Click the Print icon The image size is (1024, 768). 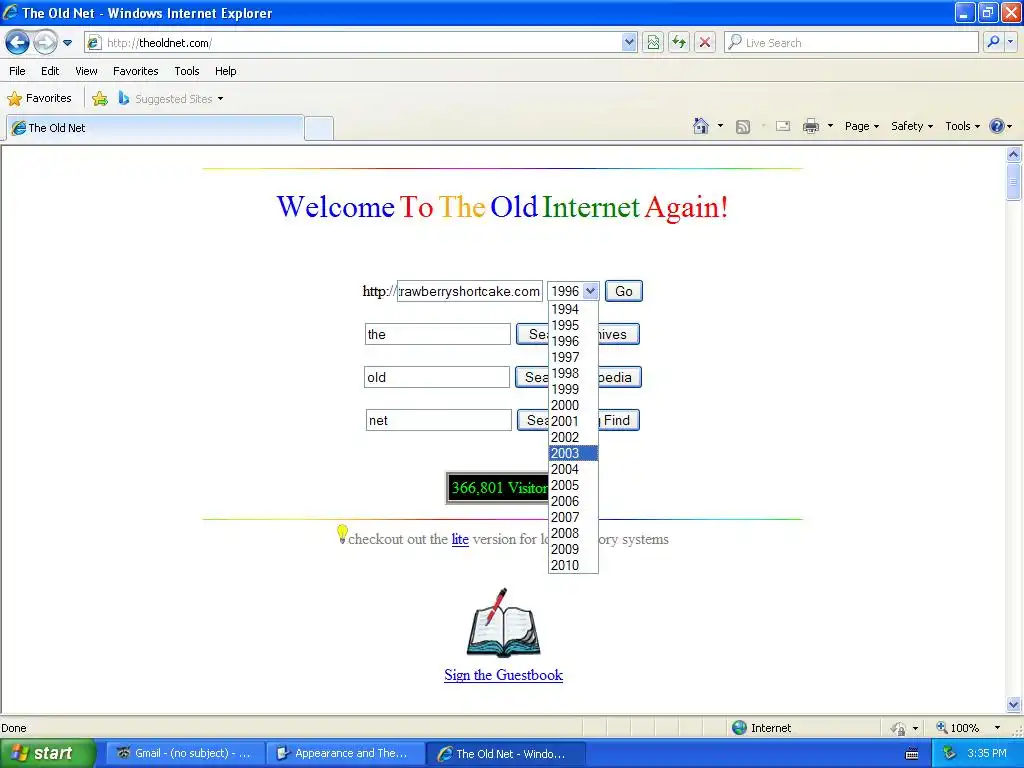[x=810, y=126]
